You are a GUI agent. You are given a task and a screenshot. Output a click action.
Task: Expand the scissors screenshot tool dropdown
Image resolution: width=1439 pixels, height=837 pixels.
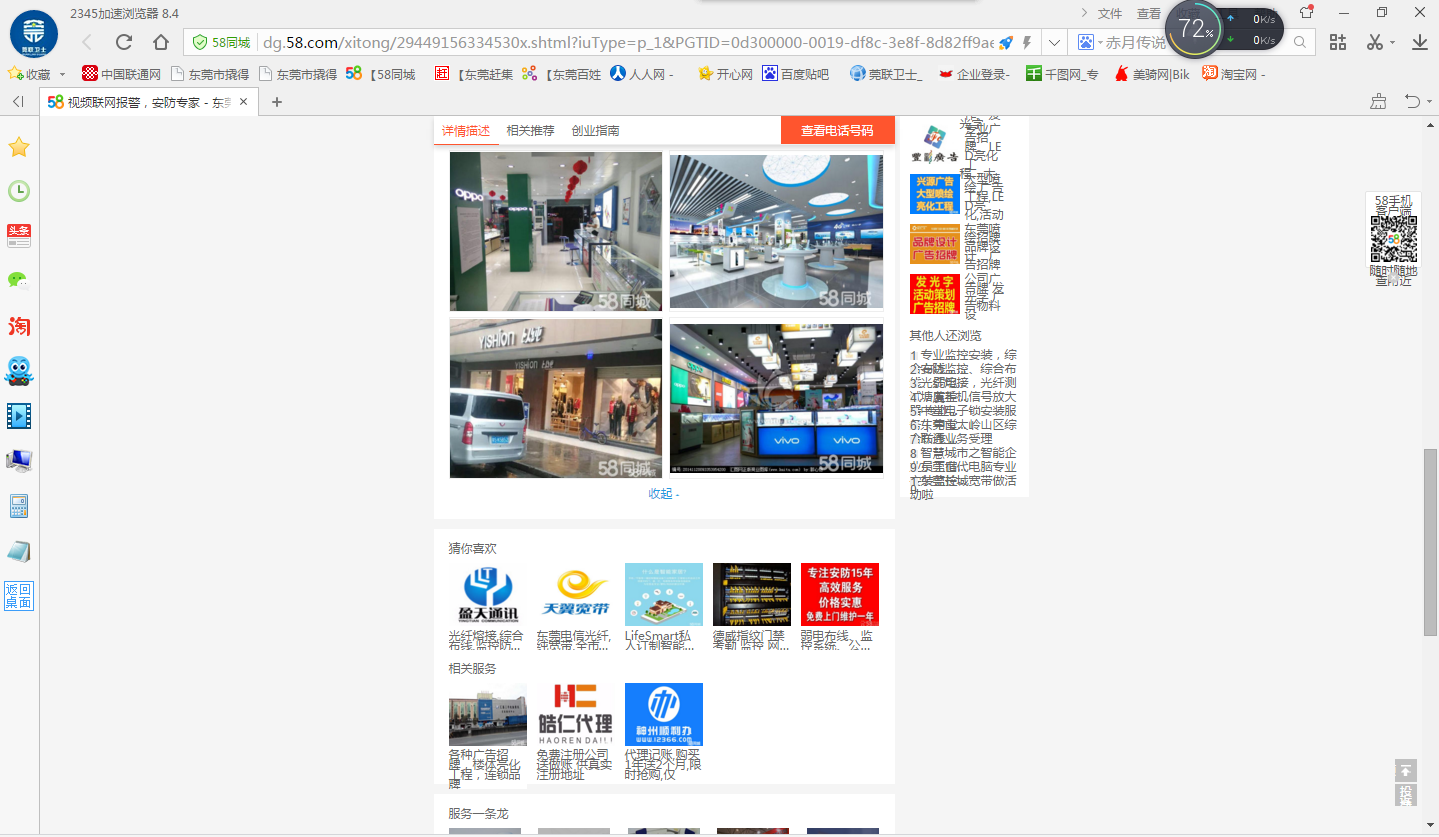[x=1393, y=43]
